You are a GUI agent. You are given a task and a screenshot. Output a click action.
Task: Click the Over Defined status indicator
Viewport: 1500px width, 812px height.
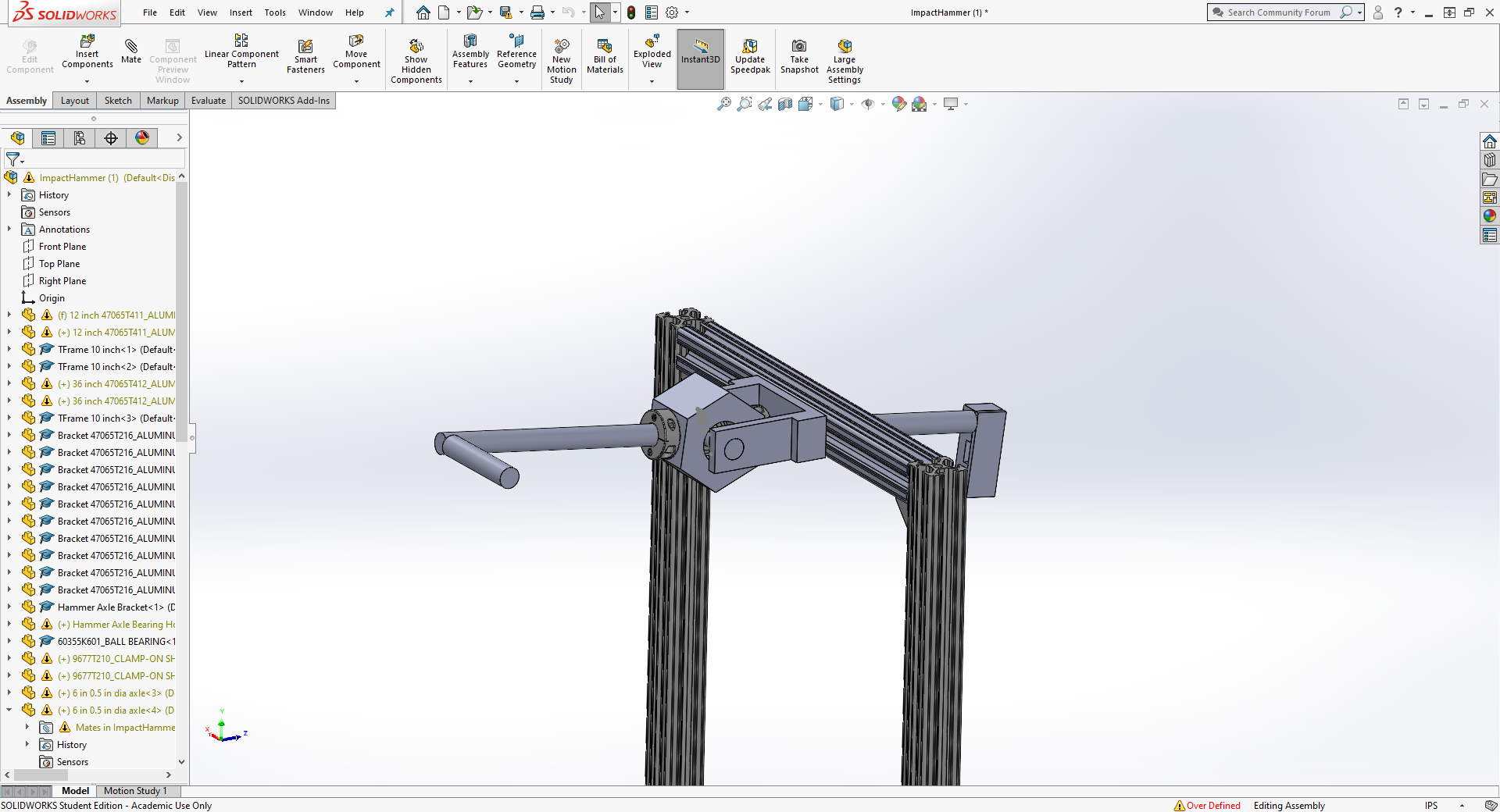[x=1208, y=806]
